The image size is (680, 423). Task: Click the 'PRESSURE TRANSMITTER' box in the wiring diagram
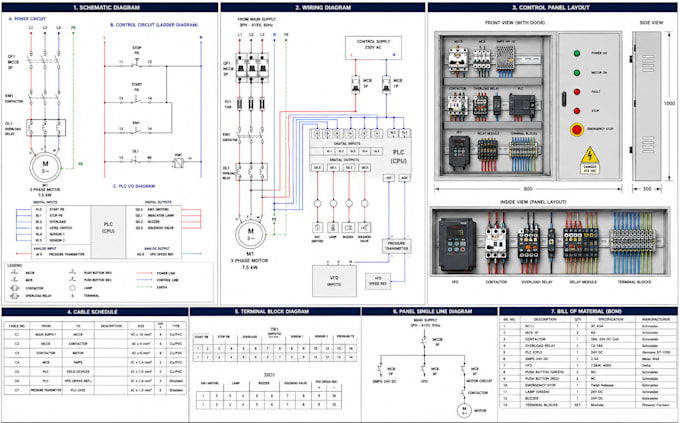tap(396, 246)
